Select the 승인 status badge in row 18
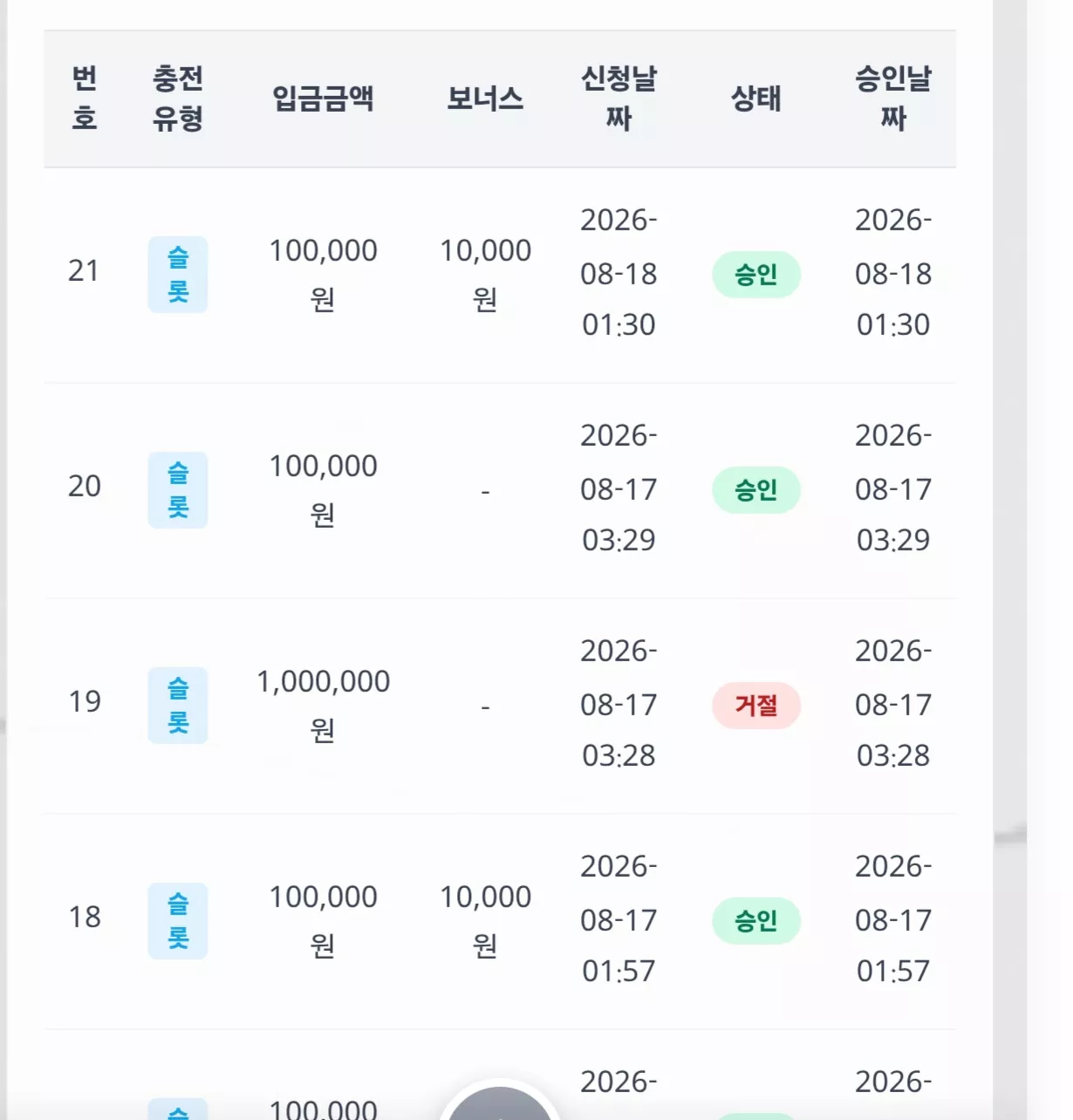1073x1120 pixels. [756, 921]
